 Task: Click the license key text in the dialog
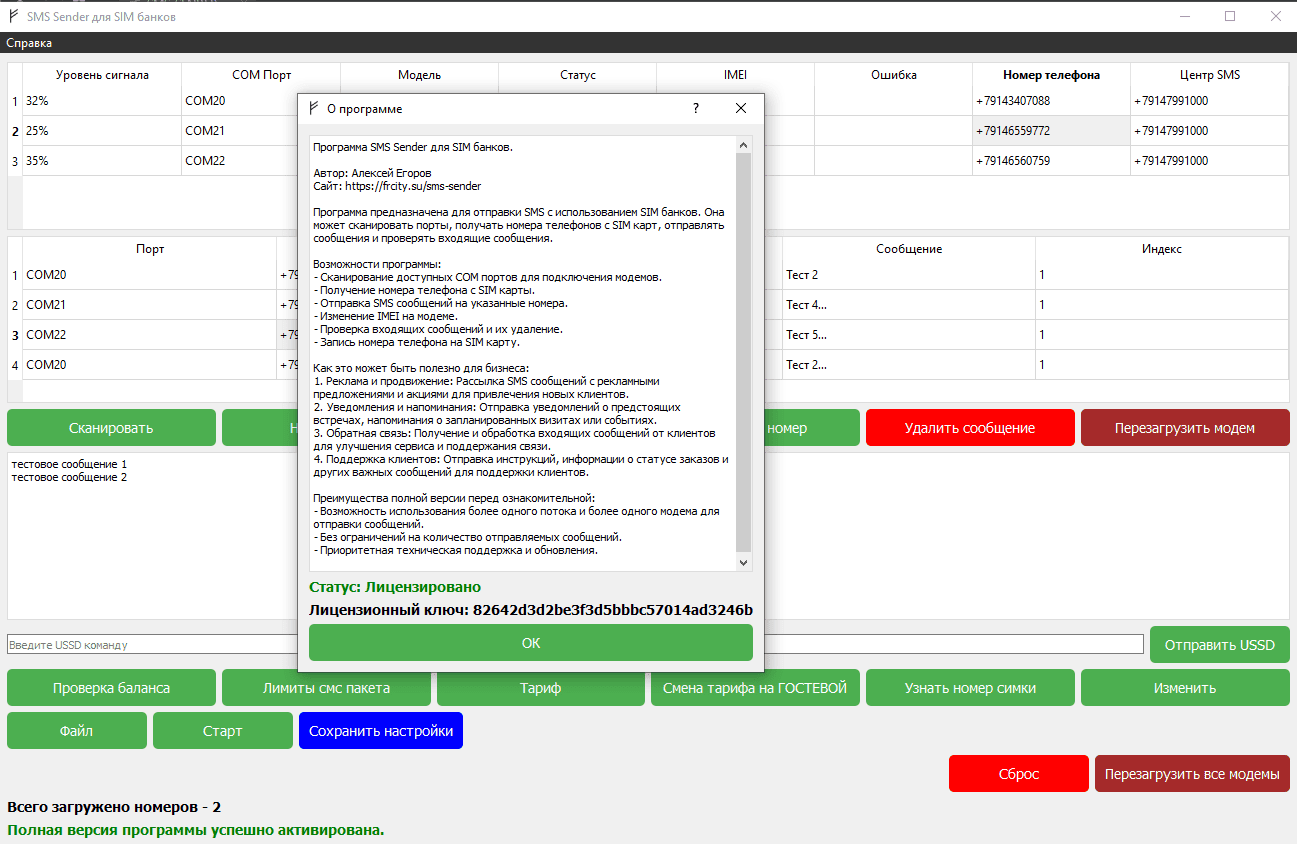531,609
